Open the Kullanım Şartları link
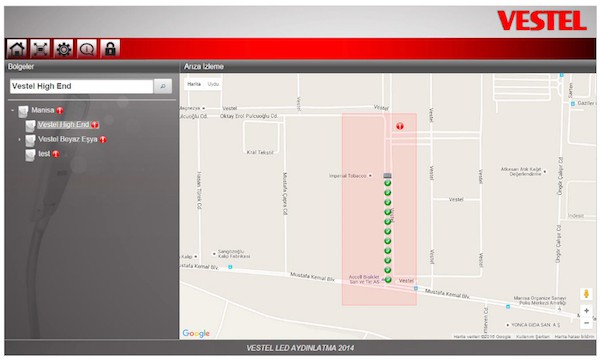Image resolution: width=600 pixels, height=361 pixels. 533,336
